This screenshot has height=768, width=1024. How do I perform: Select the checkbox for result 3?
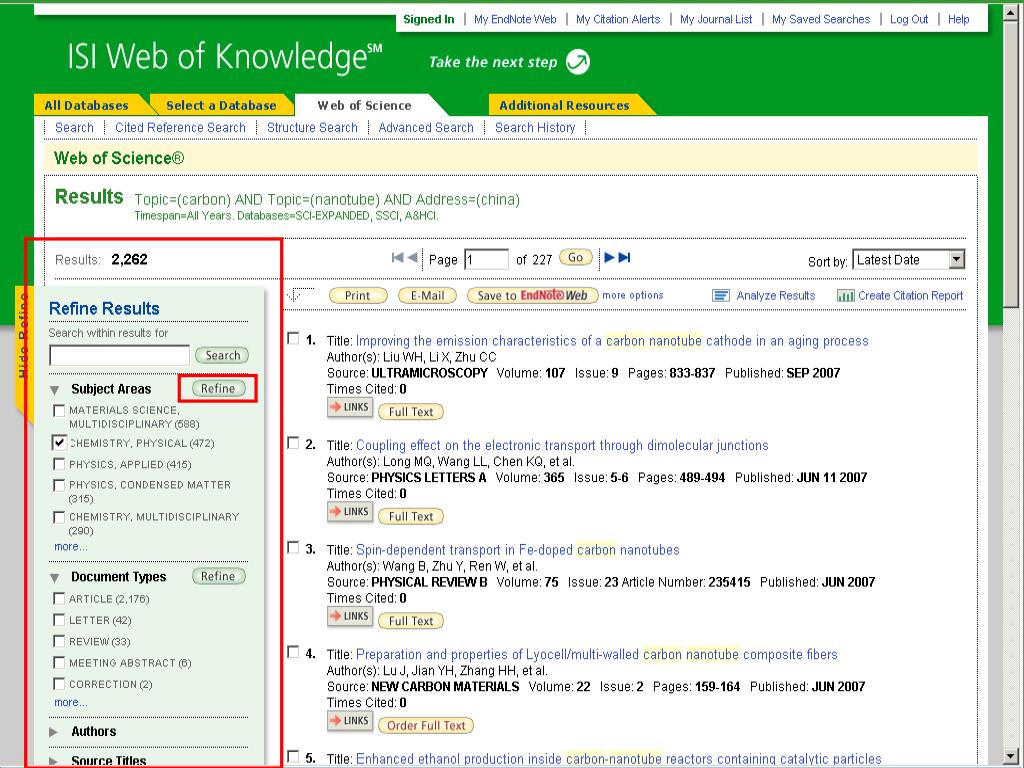click(x=294, y=547)
